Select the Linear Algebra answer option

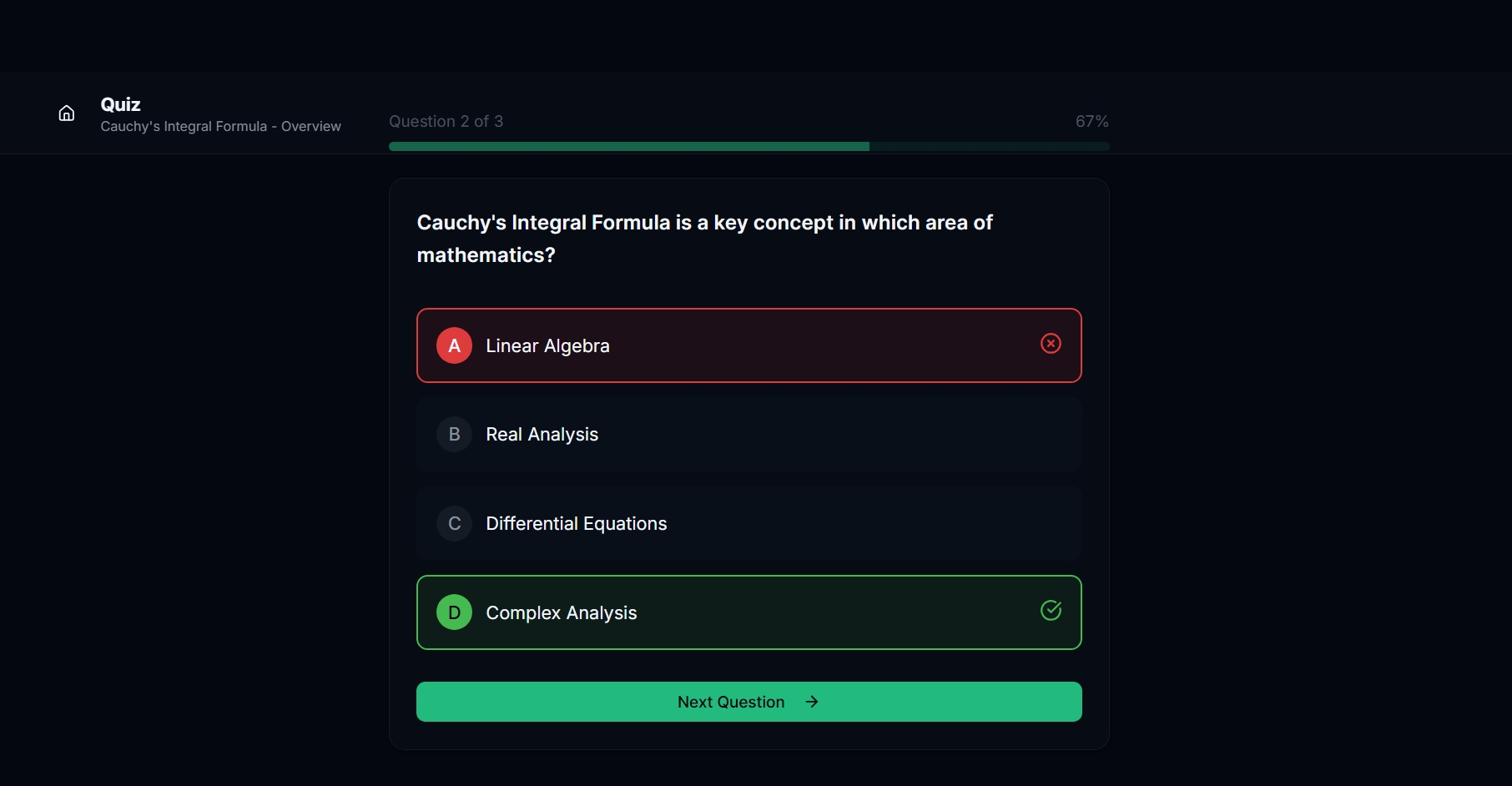pyautogui.click(x=749, y=345)
